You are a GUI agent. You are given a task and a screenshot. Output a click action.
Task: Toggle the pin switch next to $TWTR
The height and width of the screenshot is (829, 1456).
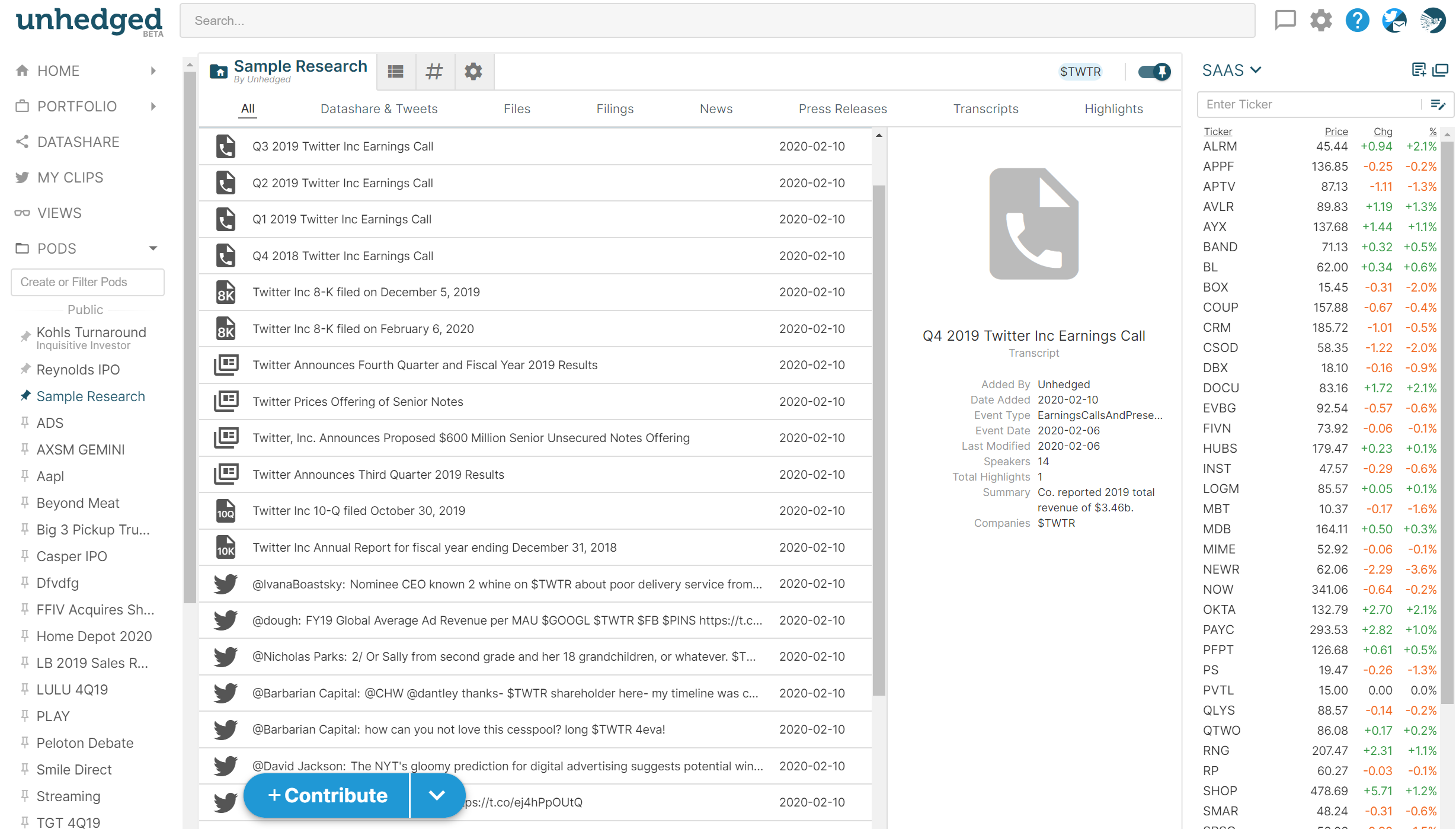[1154, 72]
